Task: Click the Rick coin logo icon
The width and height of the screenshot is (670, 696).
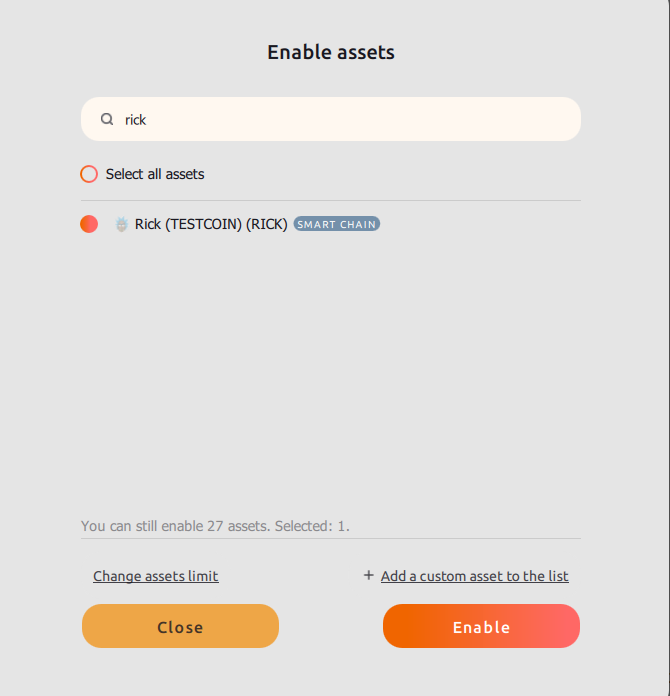Action: [122, 224]
